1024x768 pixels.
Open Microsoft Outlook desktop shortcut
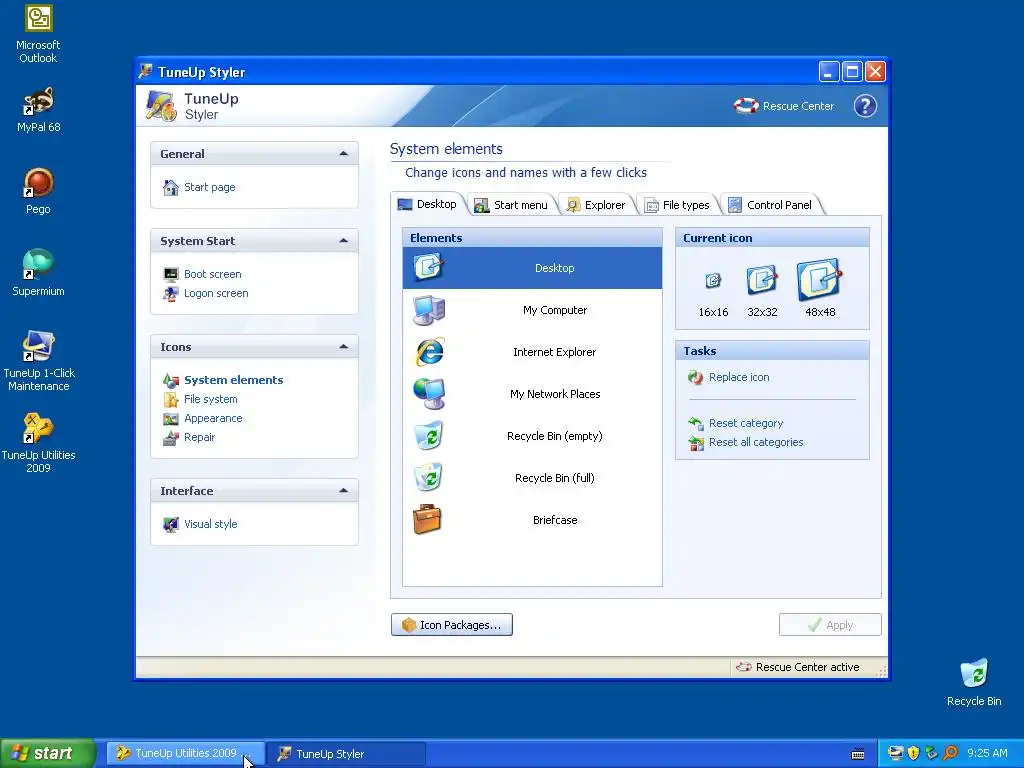click(38, 35)
